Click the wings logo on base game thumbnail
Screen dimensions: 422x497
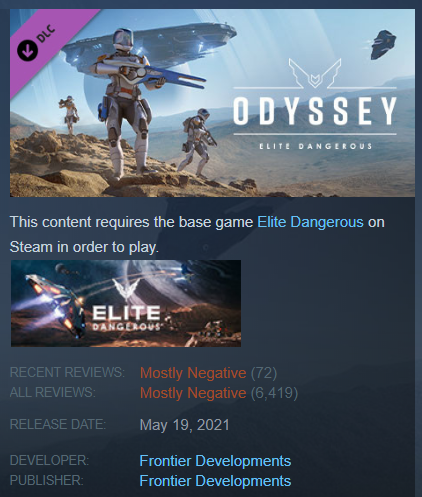(x=126, y=288)
